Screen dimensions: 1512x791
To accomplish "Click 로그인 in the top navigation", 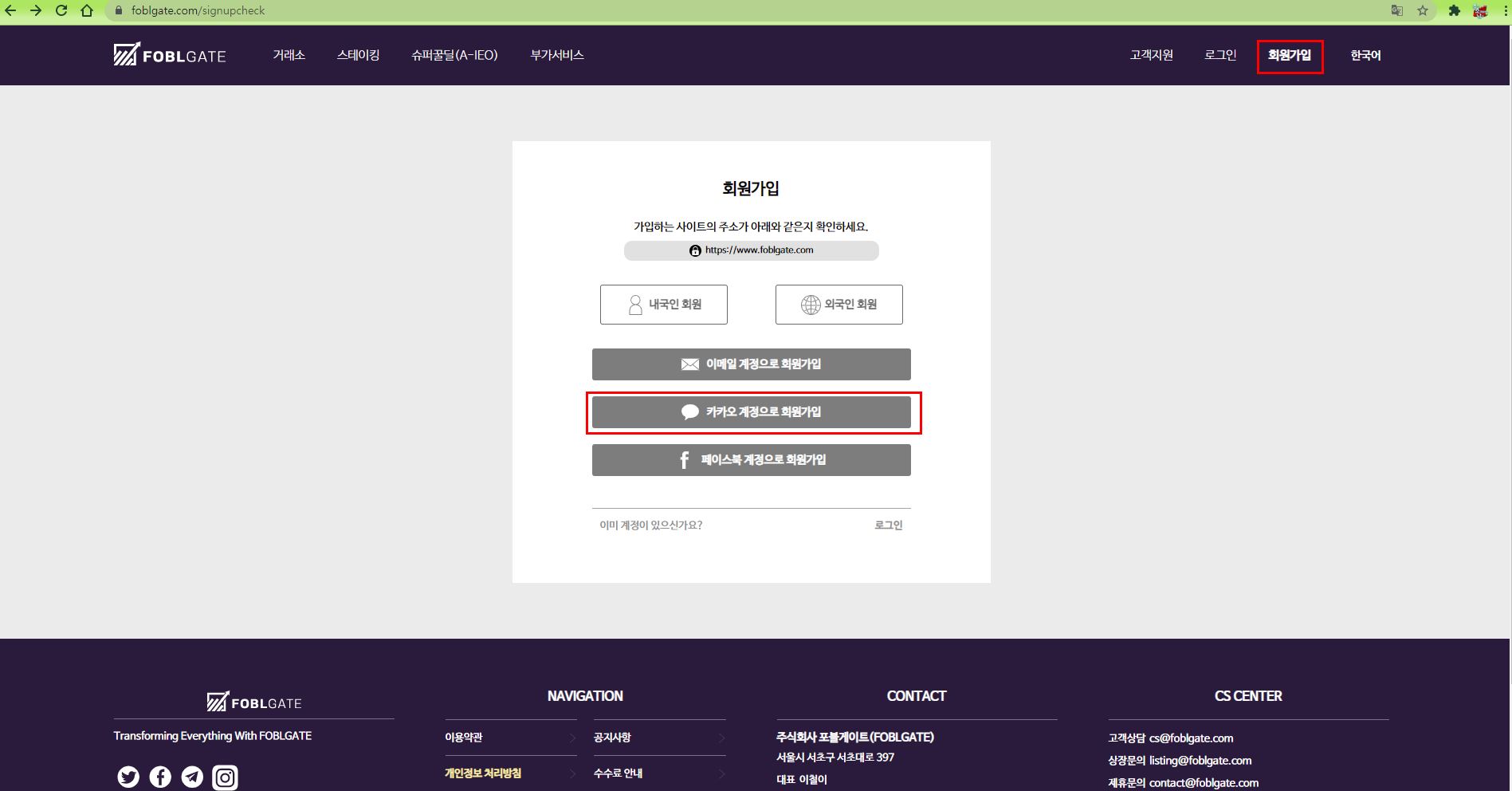I will coord(1220,55).
